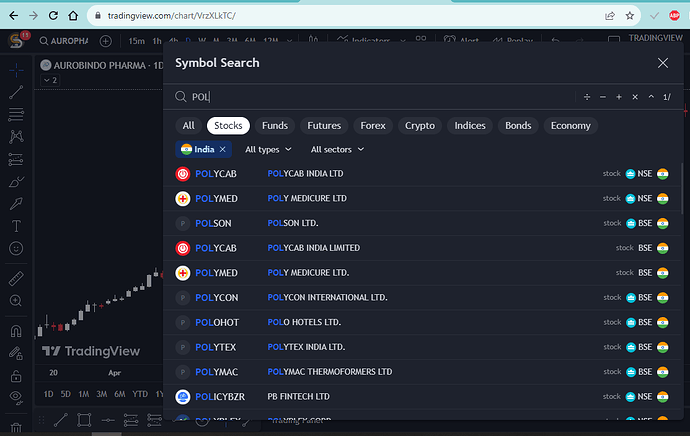Toggle lock all drawing tools
This screenshot has height=436, width=690.
[x=16, y=376]
